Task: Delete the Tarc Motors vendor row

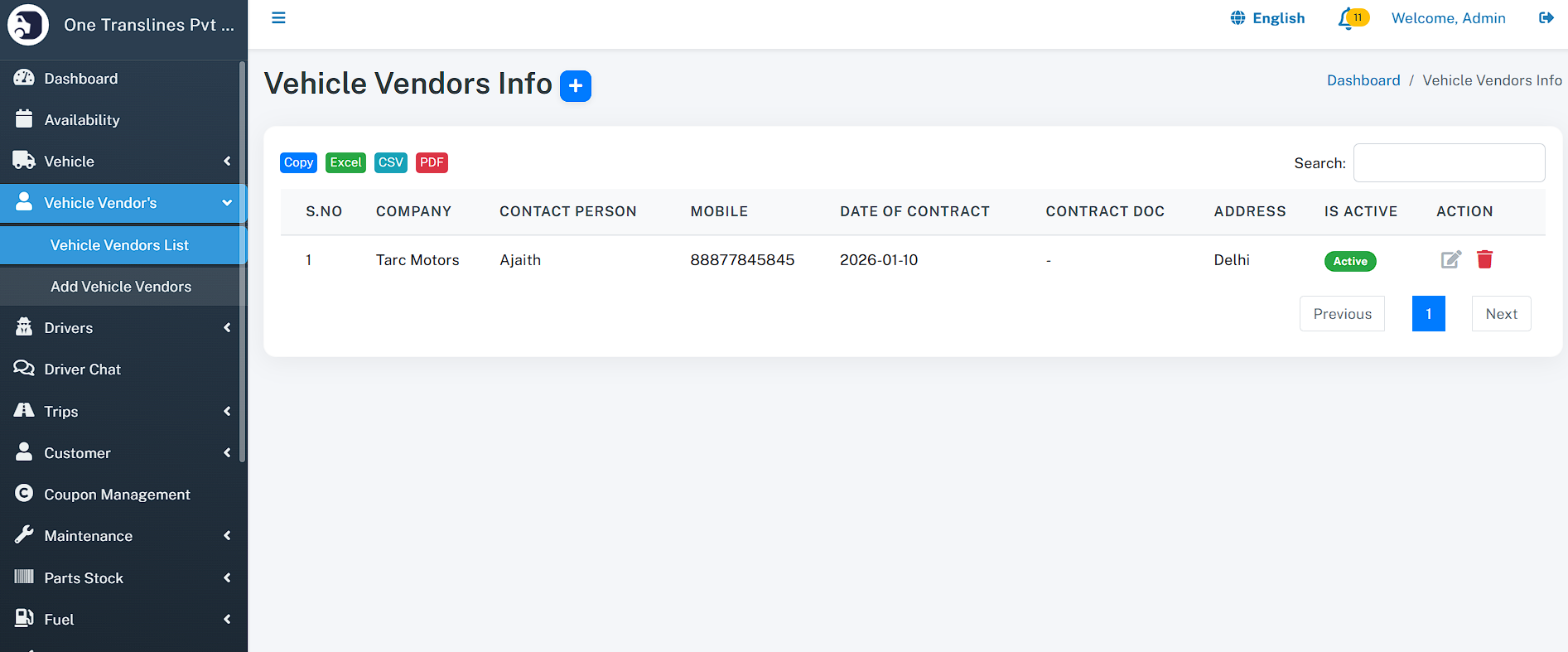Action: click(x=1484, y=260)
